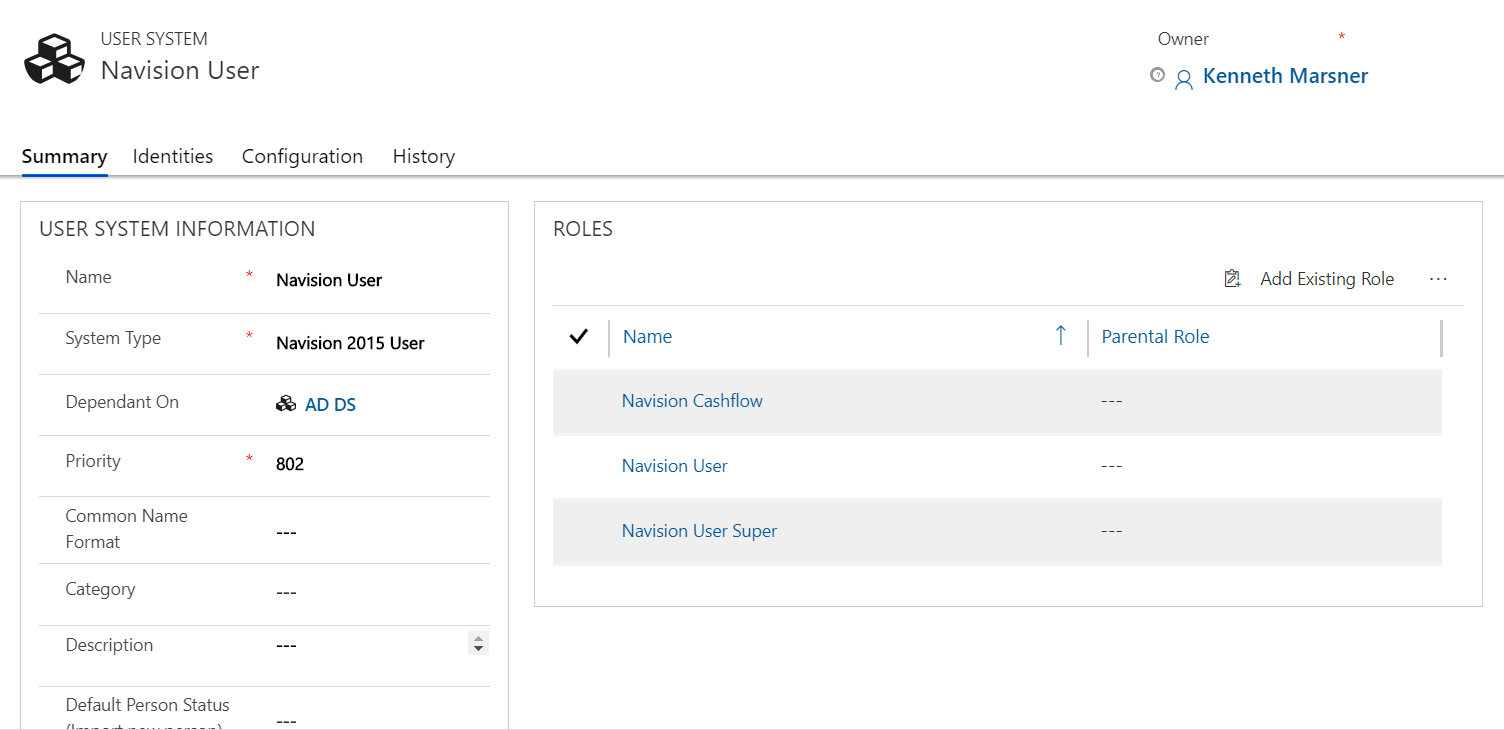Sort by Parental Role column header
This screenshot has width=1504, height=730.
click(1155, 337)
